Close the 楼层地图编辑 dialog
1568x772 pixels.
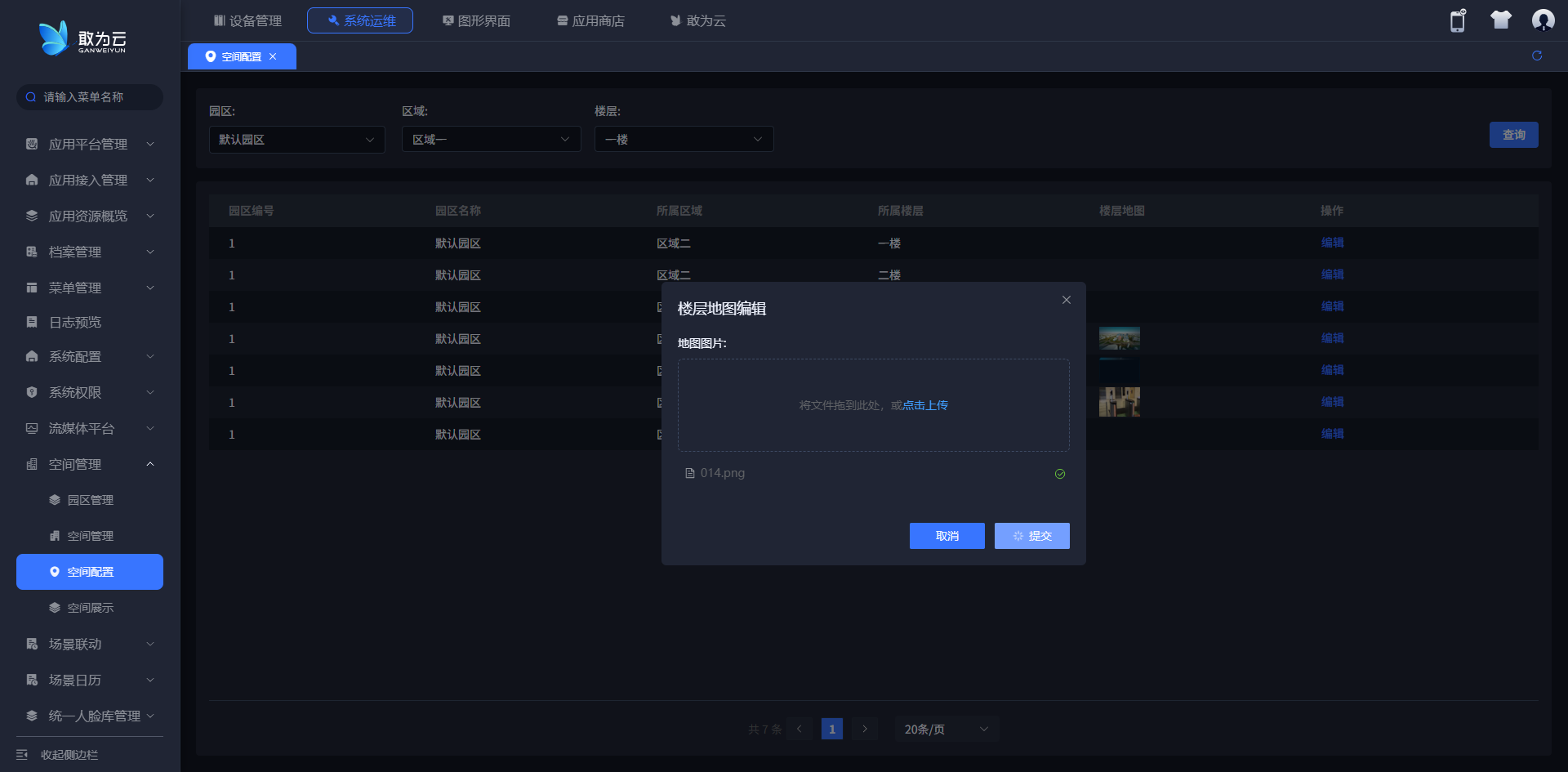(x=1067, y=300)
